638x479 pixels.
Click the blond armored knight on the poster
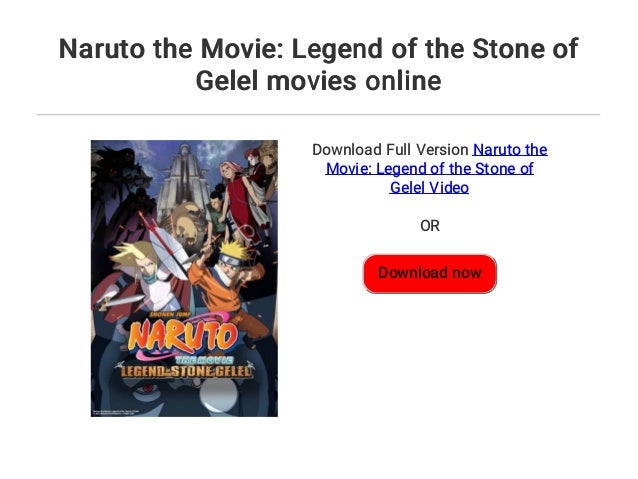point(142,277)
